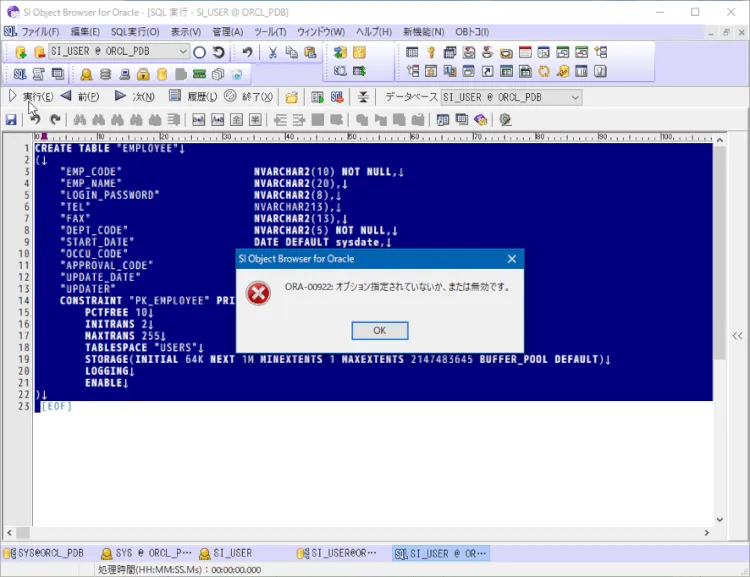This screenshot has width=750, height=577.
Task: Click the question mark help icon
Action: tap(600, 71)
